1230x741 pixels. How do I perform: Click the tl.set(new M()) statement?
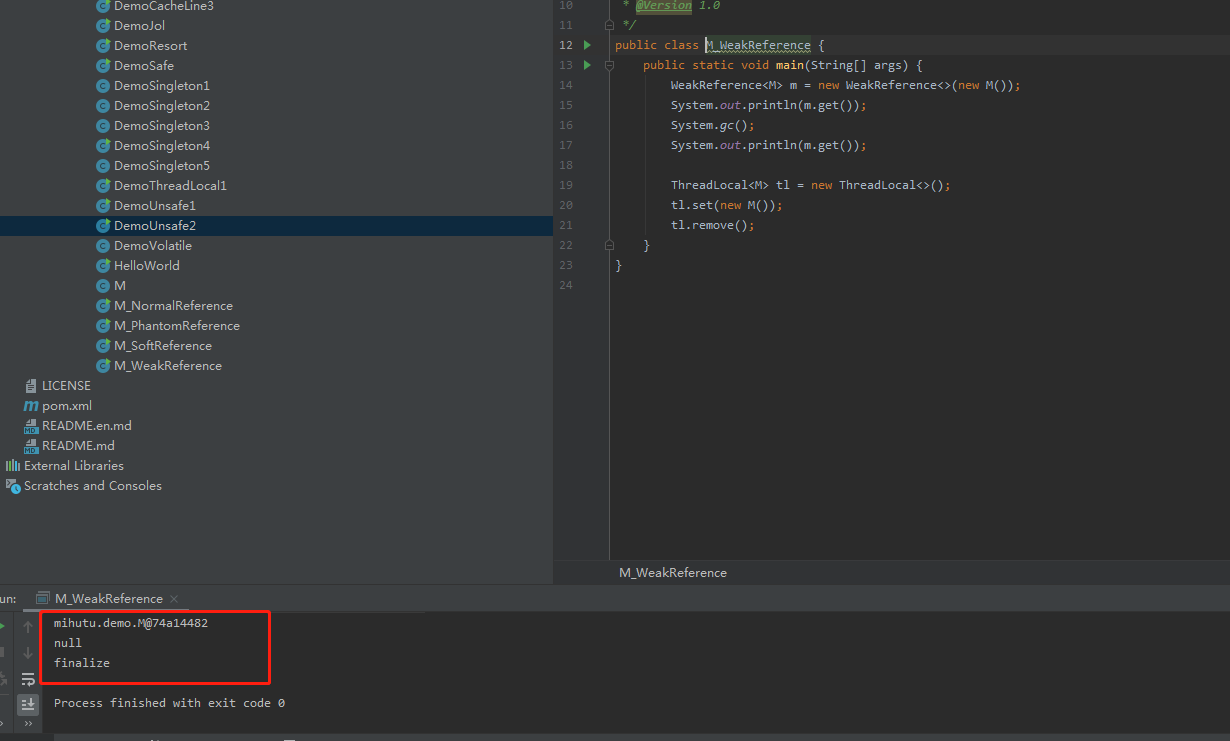coord(727,205)
